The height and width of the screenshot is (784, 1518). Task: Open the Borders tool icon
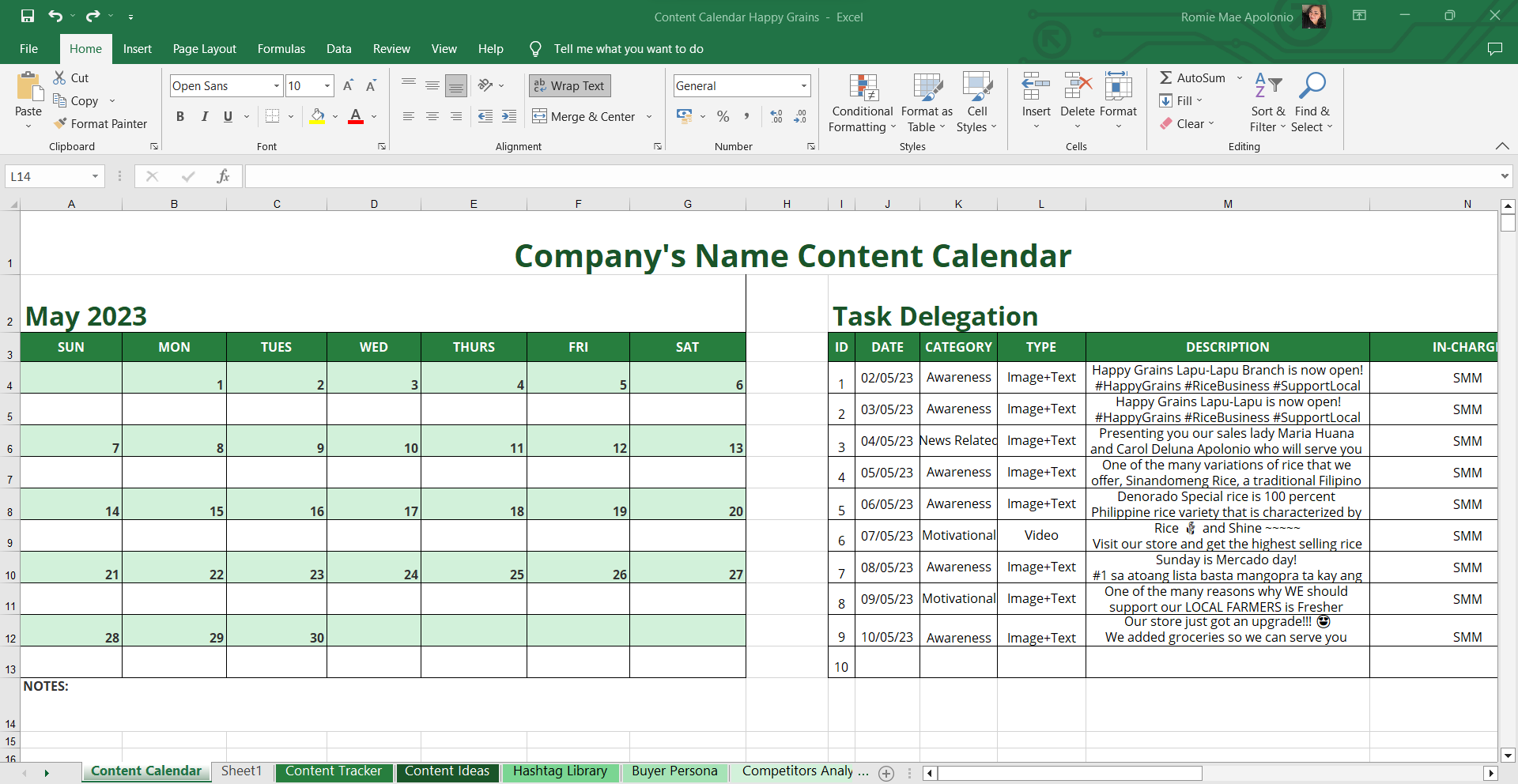(273, 116)
